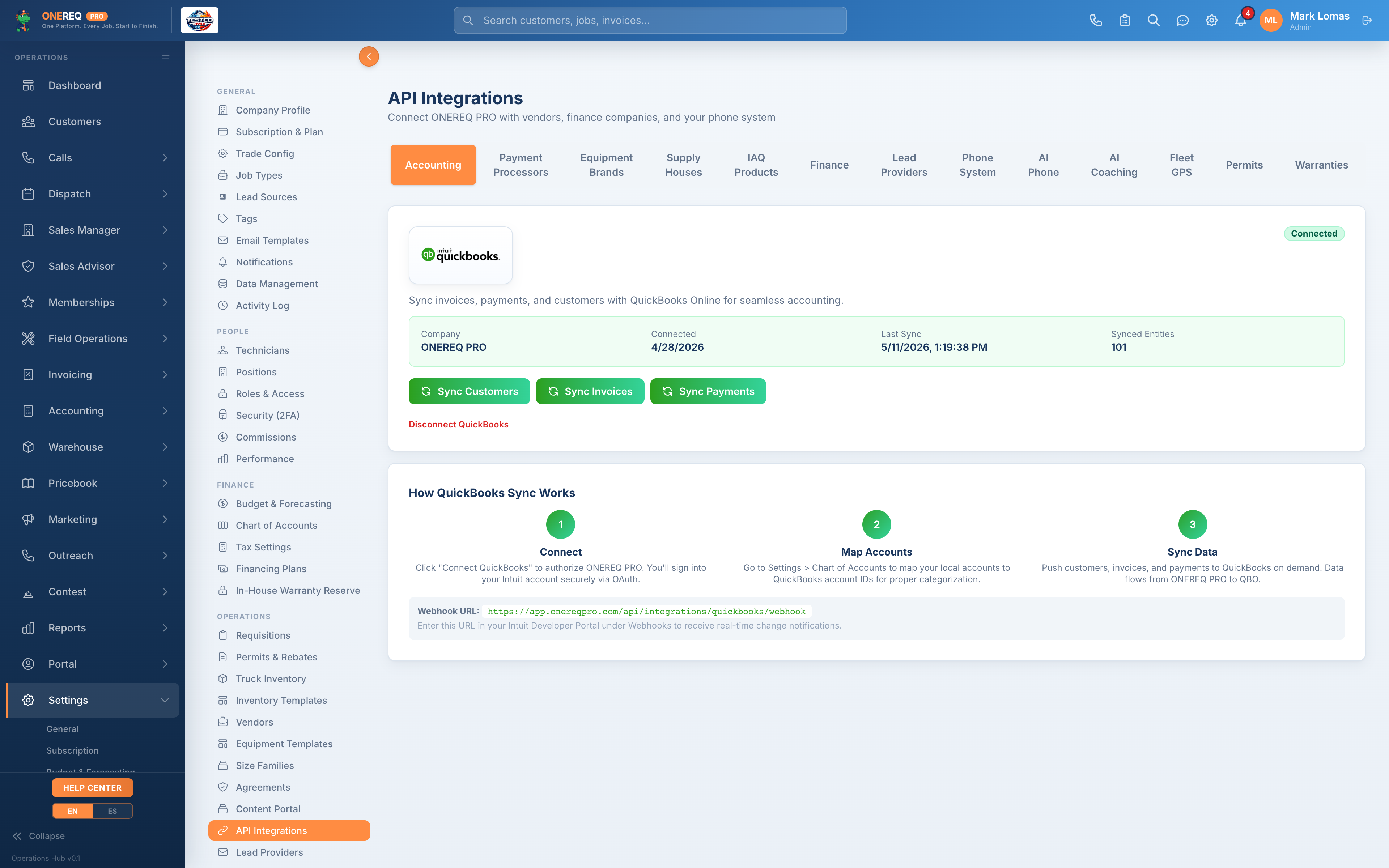Switch language to EN
This screenshot has height=868, width=1389.
[x=72, y=810]
